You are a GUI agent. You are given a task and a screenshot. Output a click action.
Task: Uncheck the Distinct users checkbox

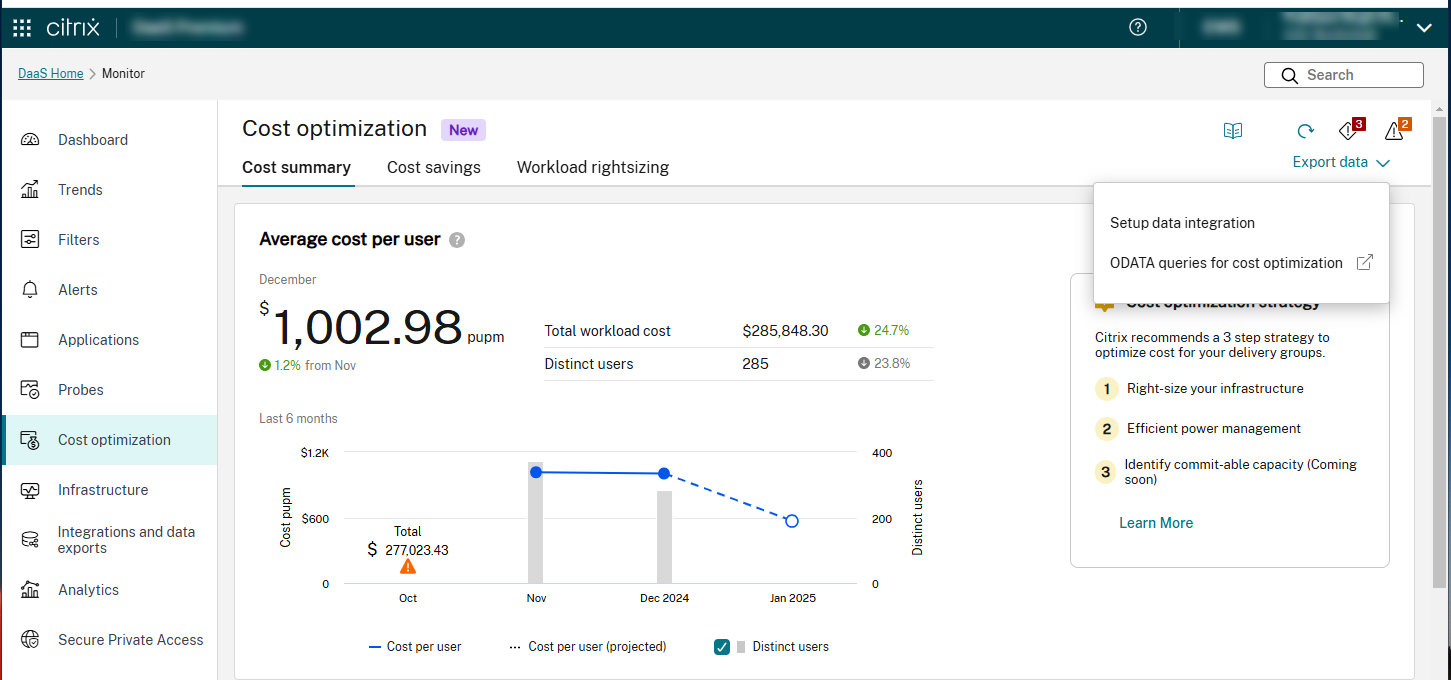point(722,647)
